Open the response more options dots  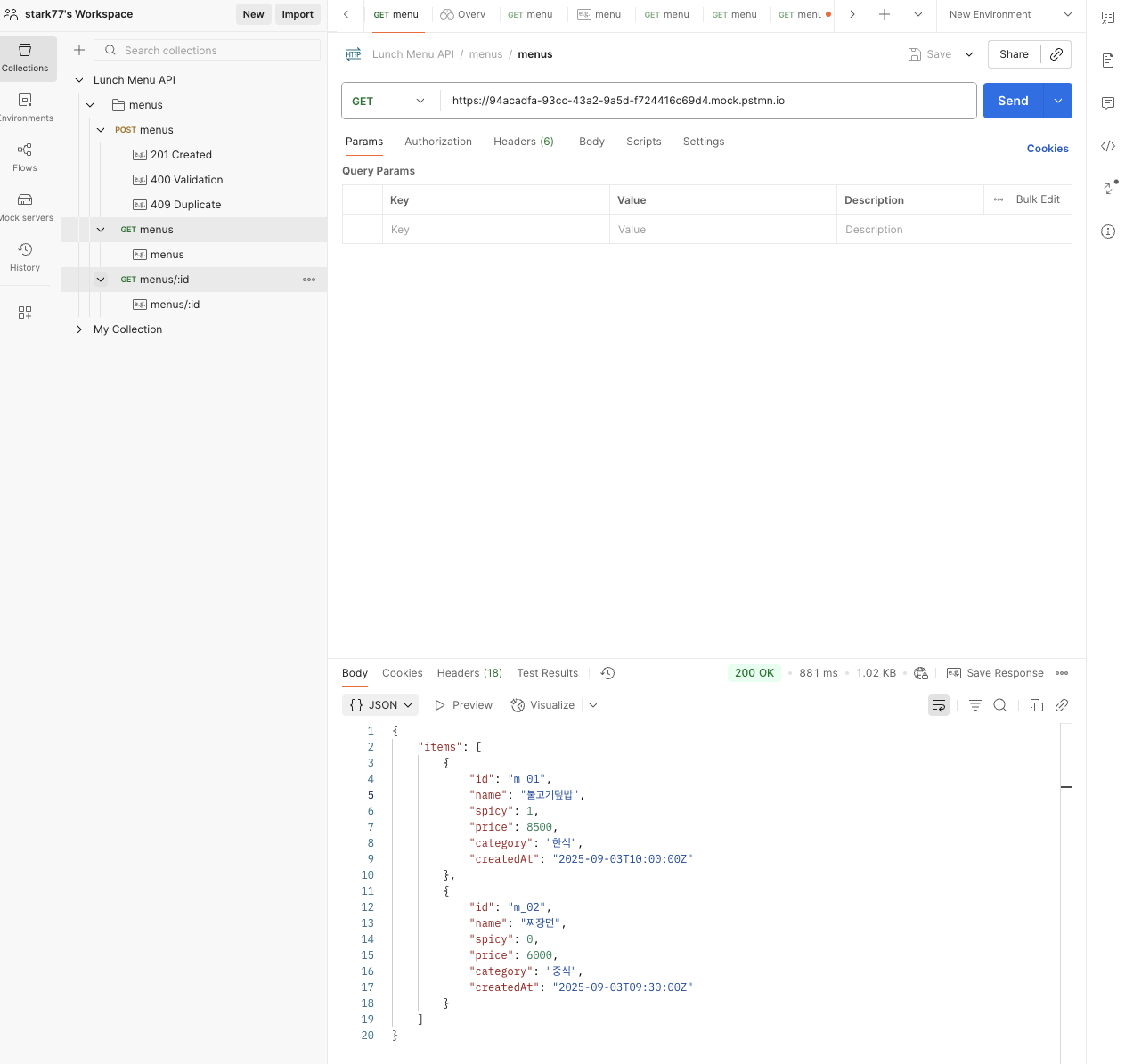pos(1062,673)
